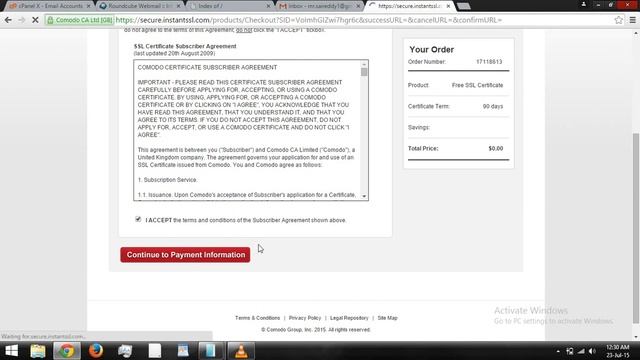
Task: Open File Explorer from the taskbar
Action: click(x=38, y=351)
